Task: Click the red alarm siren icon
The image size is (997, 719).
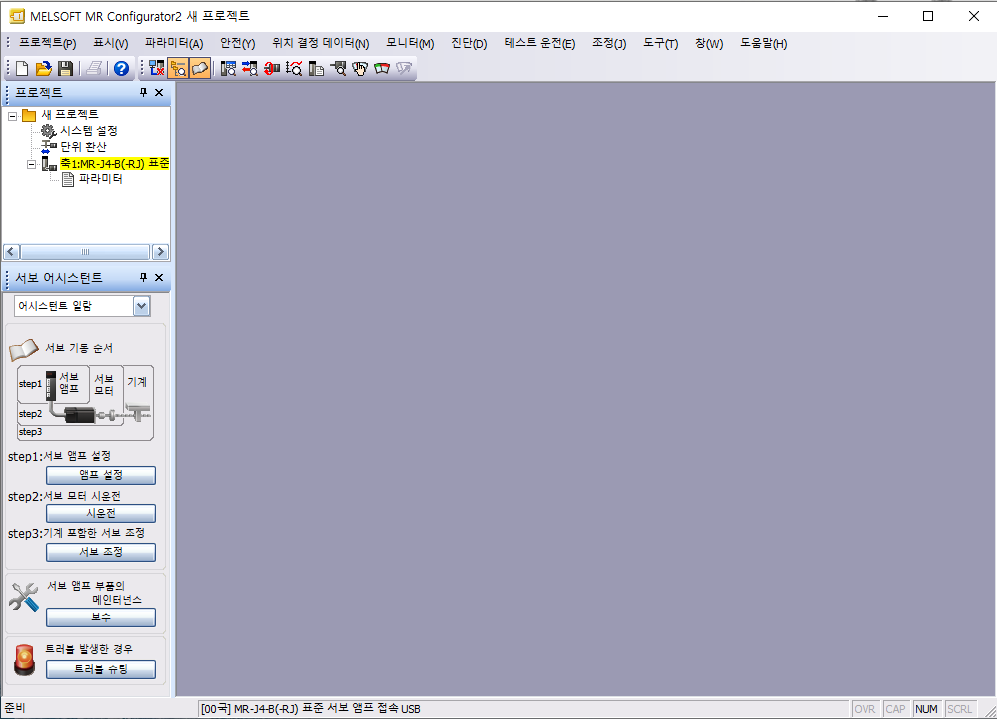Action: click(x=25, y=660)
